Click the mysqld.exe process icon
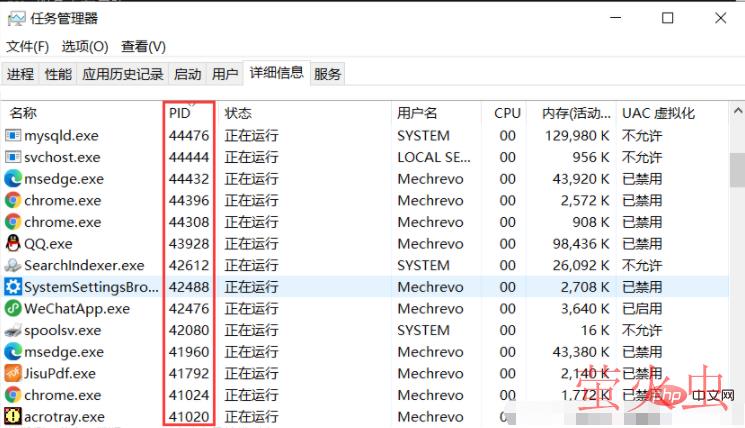The width and height of the screenshot is (745, 428). [x=13, y=135]
